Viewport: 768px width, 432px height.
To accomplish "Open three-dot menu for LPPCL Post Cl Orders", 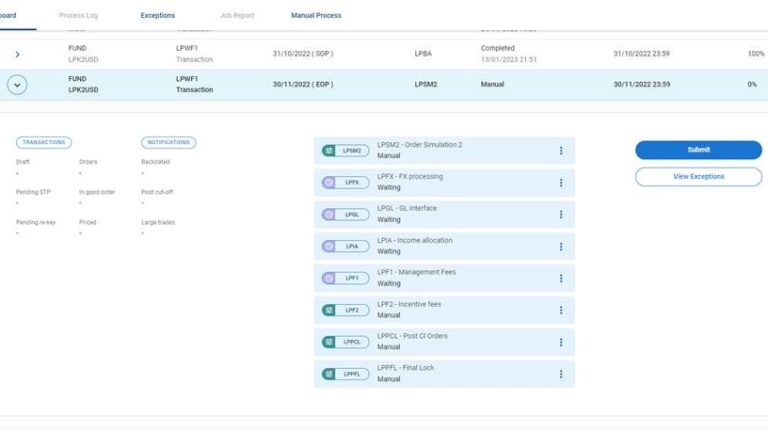I will click(x=561, y=342).
